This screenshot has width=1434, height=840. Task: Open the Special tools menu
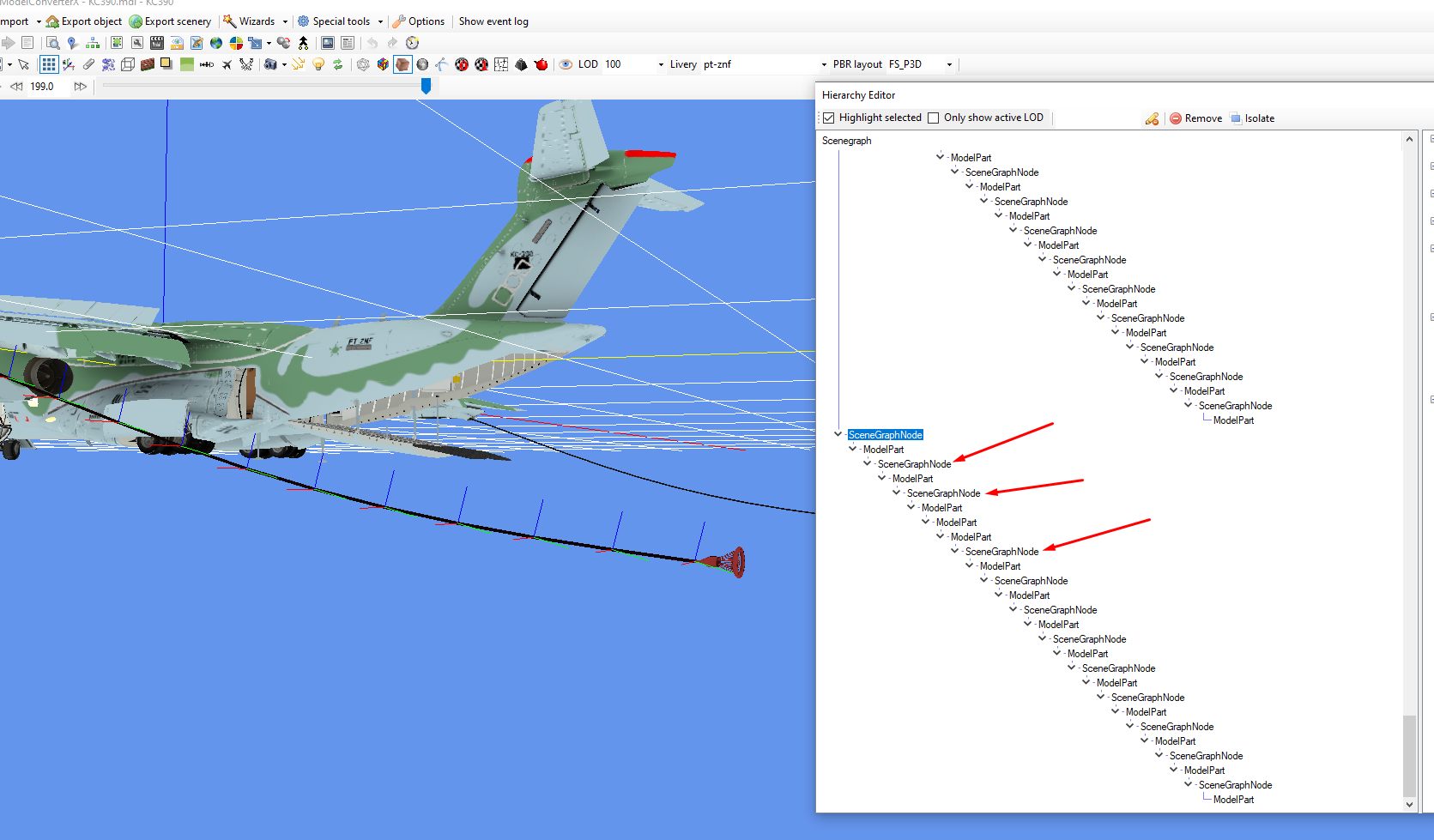341,21
